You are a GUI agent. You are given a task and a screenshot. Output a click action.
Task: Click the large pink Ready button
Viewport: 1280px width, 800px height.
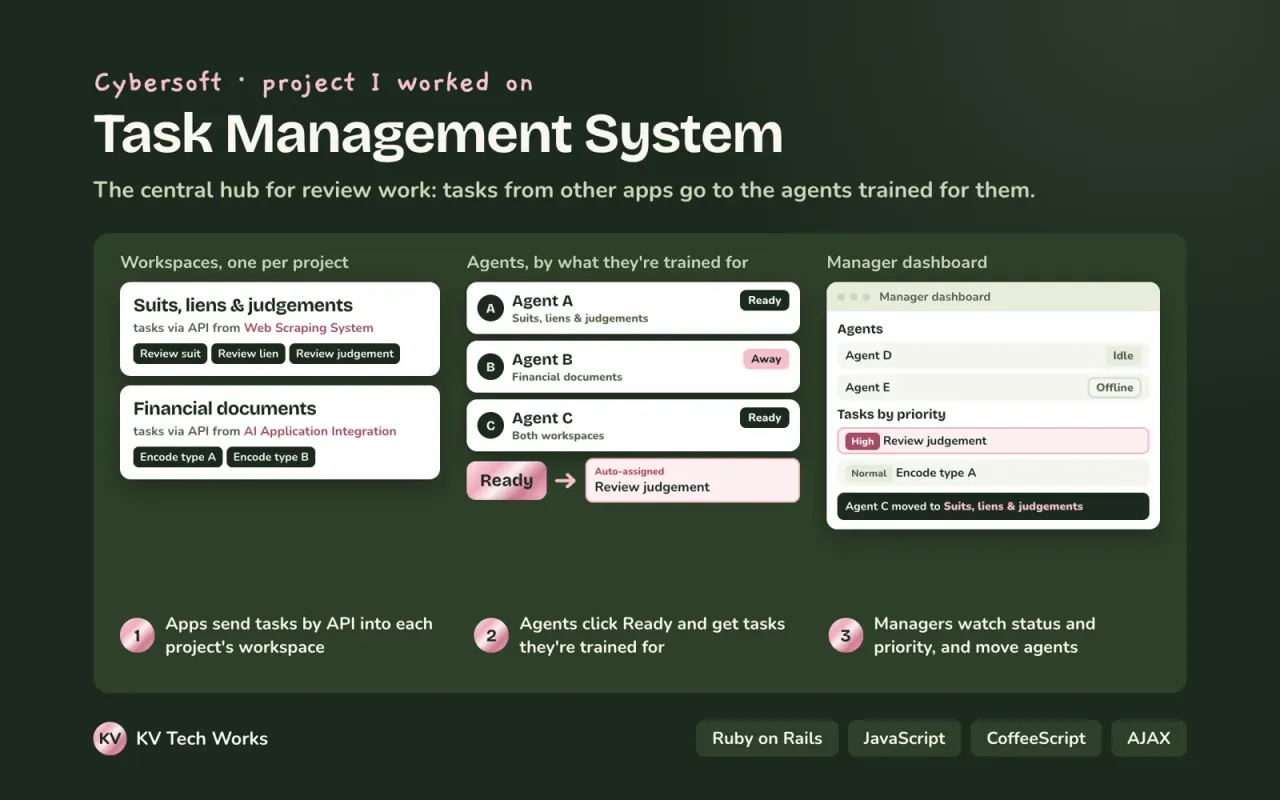(x=506, y=480)
